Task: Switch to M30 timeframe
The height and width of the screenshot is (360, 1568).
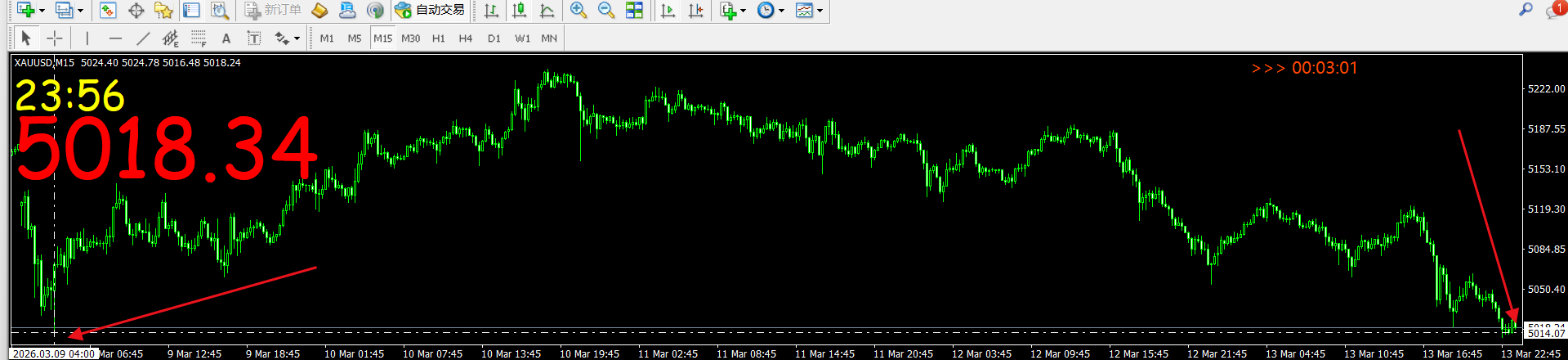Action: [411, 38]
